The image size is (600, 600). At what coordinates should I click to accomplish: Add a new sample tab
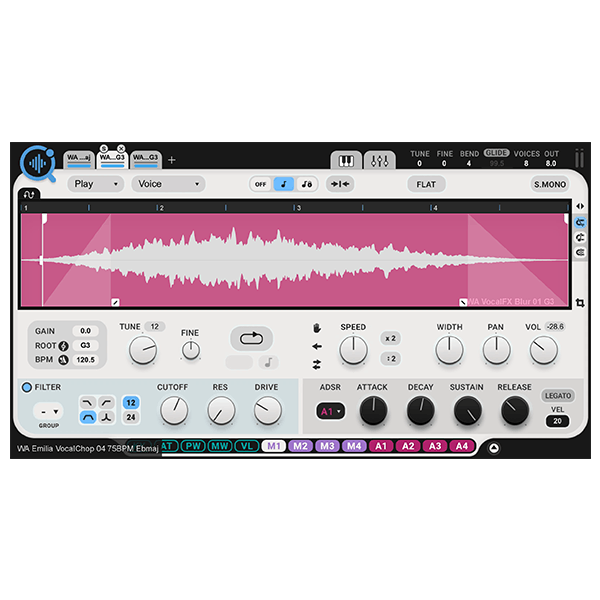click(171, 160)
